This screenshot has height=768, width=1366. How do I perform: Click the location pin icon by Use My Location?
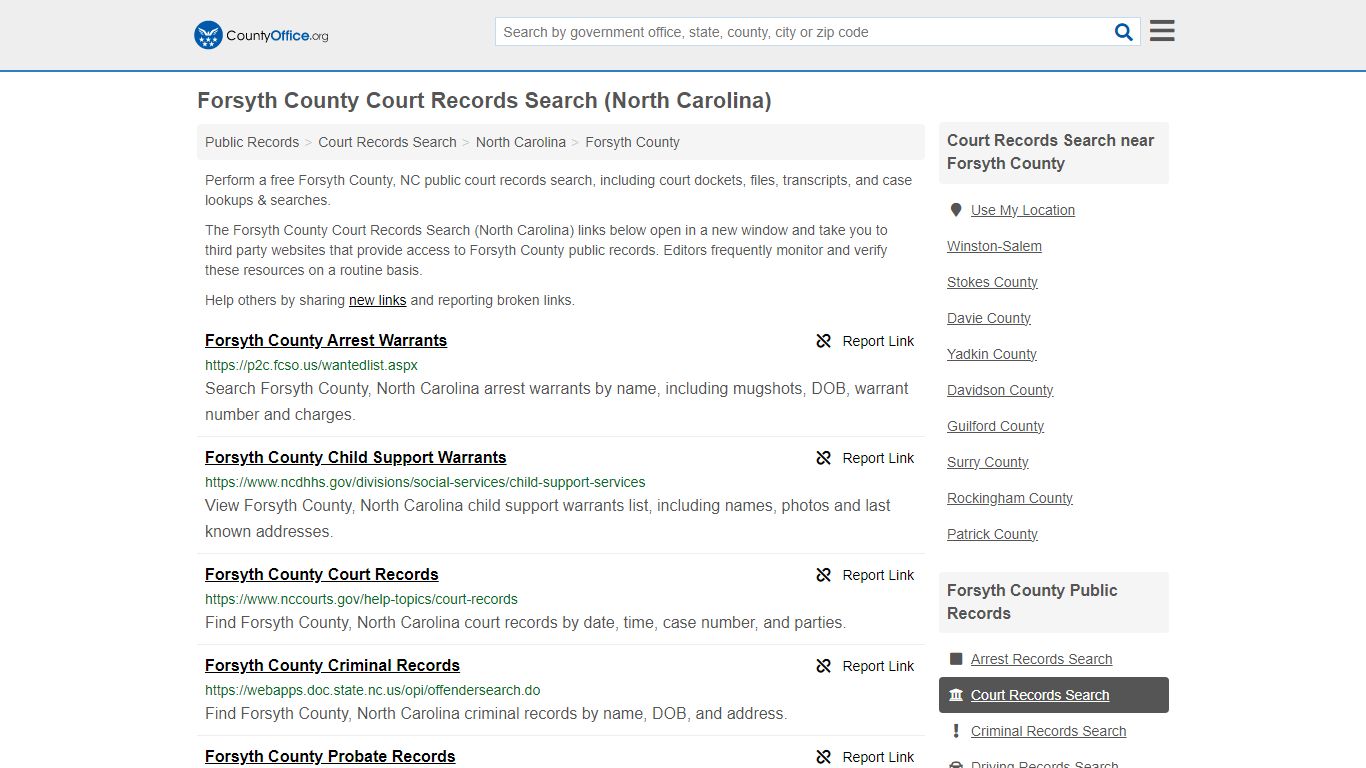956,210
